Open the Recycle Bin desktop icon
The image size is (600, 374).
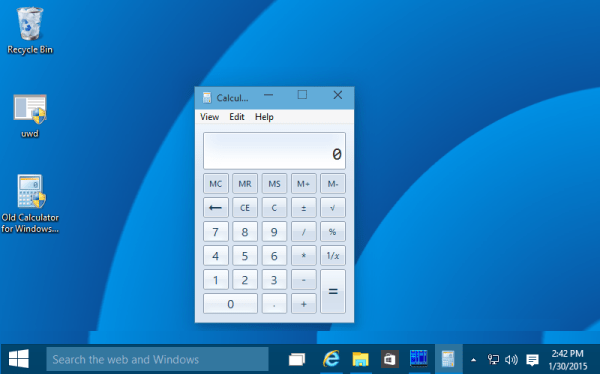(x=30, y=31)
